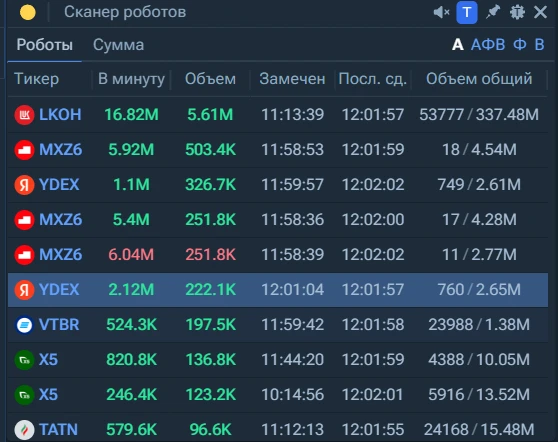Viewport: 558px width, 442px height.
Task: Open the LKOH ticker link
Action: [60, 115]
